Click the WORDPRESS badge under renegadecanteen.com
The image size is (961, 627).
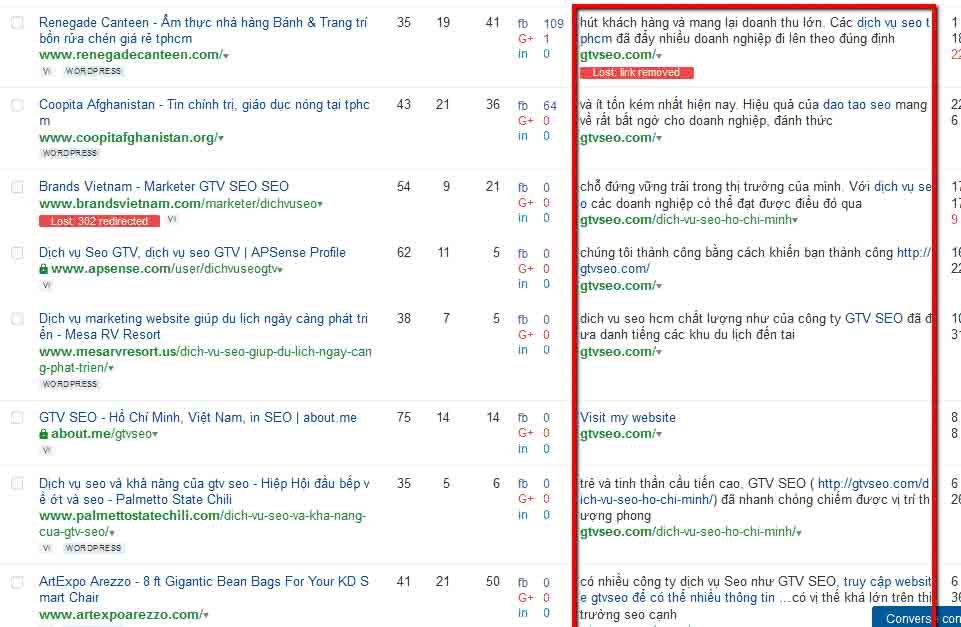coord(93,70)
